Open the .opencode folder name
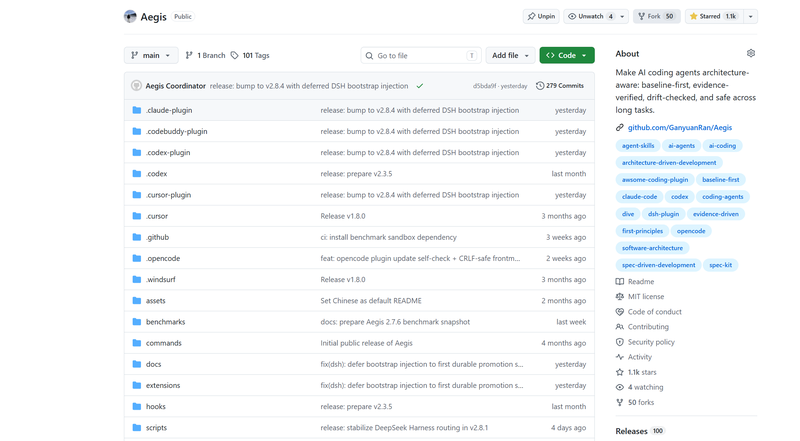 163,258
